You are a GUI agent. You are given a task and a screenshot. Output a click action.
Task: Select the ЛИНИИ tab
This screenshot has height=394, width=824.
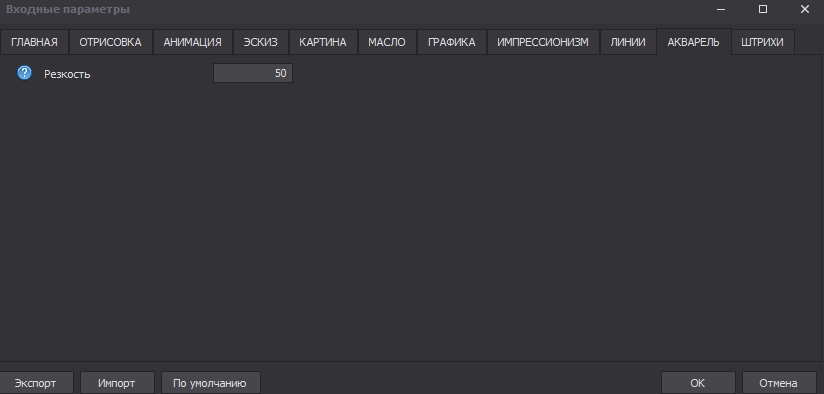(628, 42)
